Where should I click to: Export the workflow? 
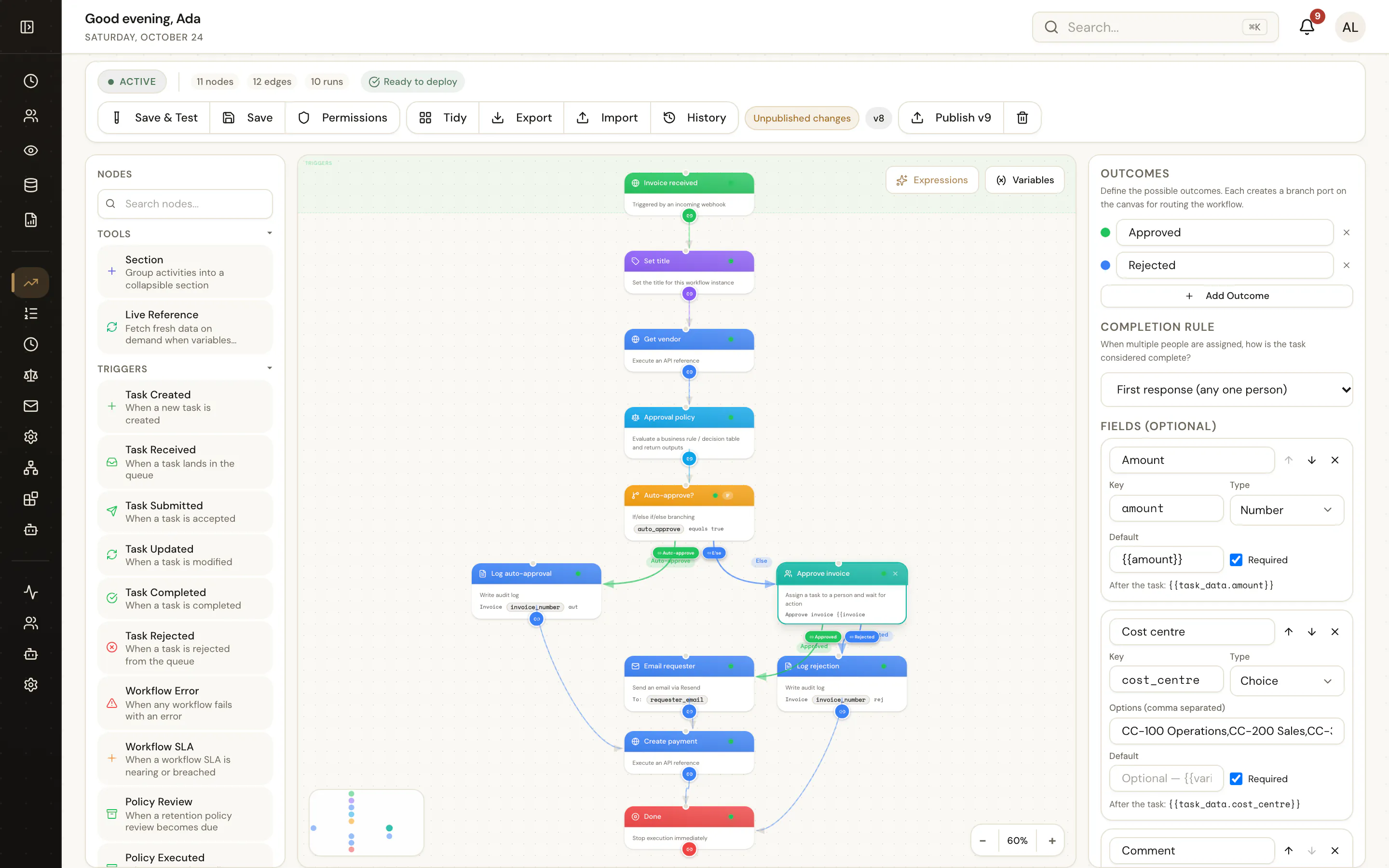pyautogui.click(x=521, y=118)
